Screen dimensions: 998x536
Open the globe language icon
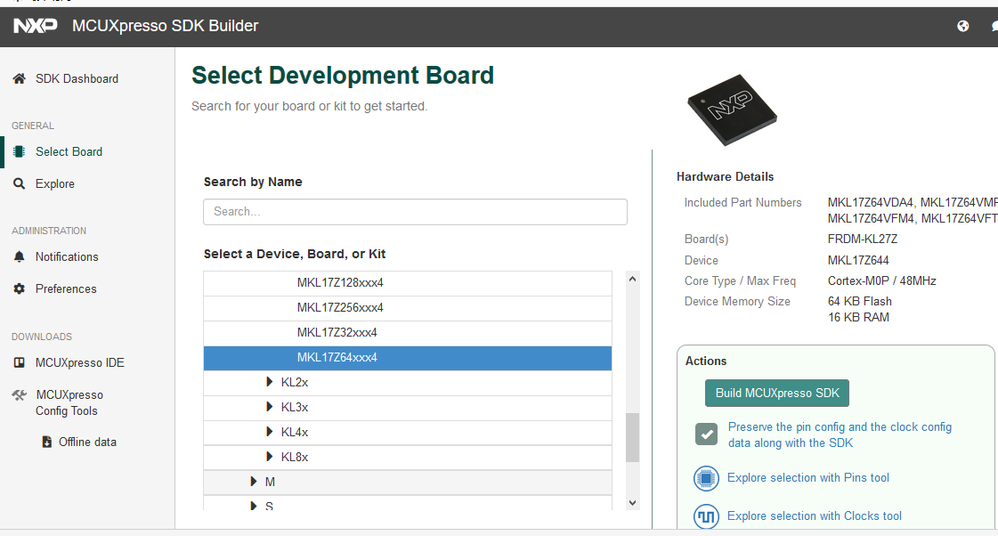click(x=963, y=25)
